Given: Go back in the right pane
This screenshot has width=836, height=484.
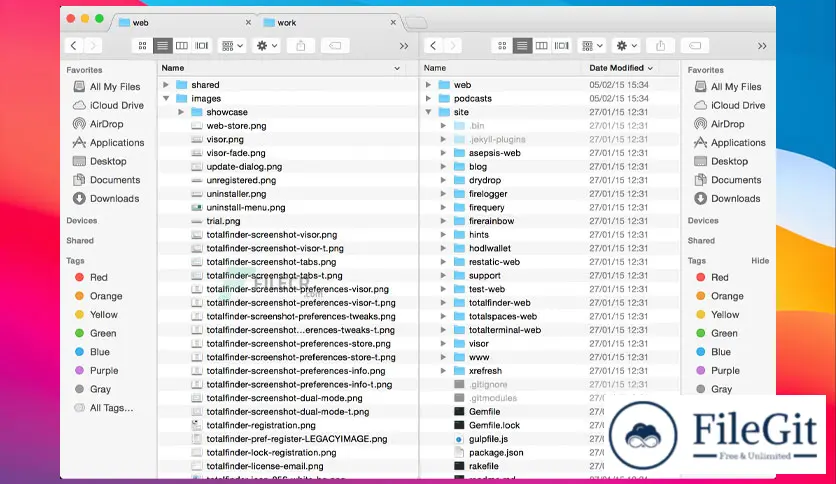Looking at the screenshot, I should tap(433, 46).
